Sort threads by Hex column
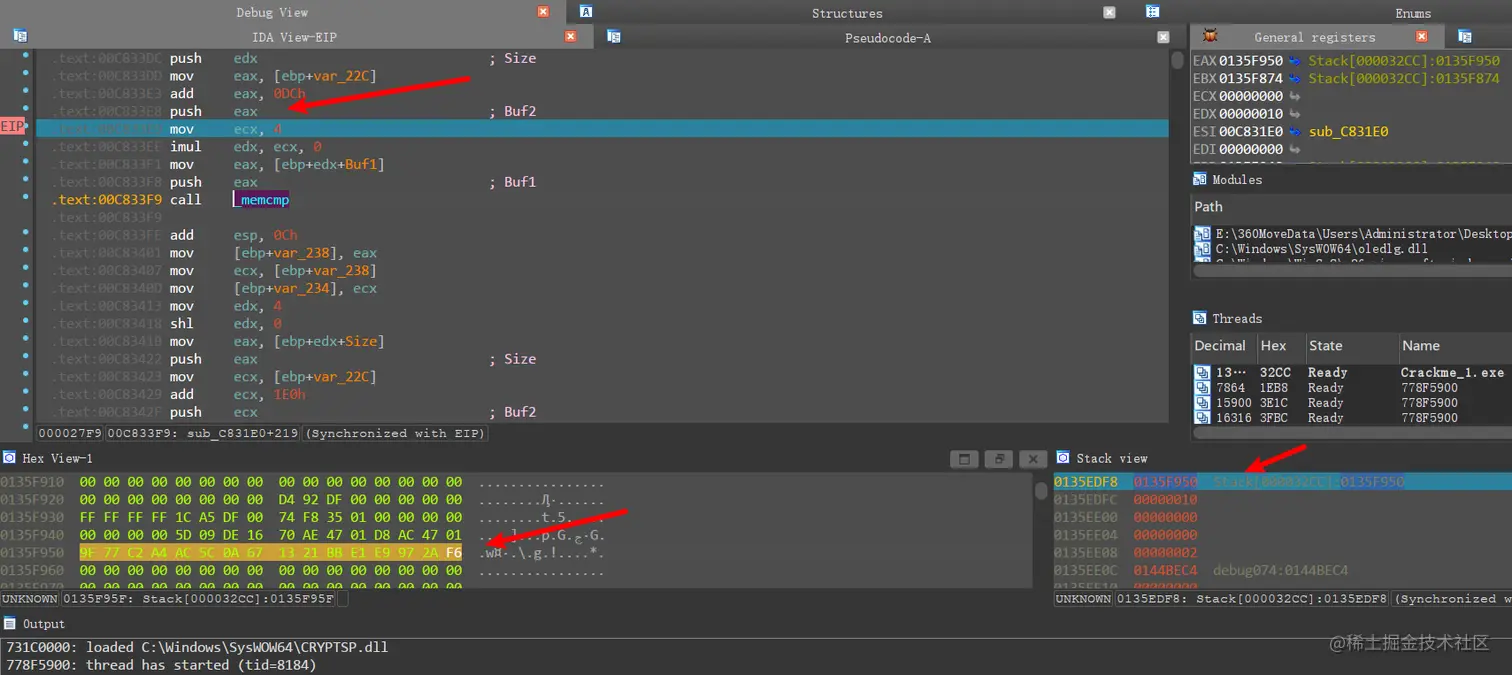1512x675 pixels. [x=1279, y=346]
